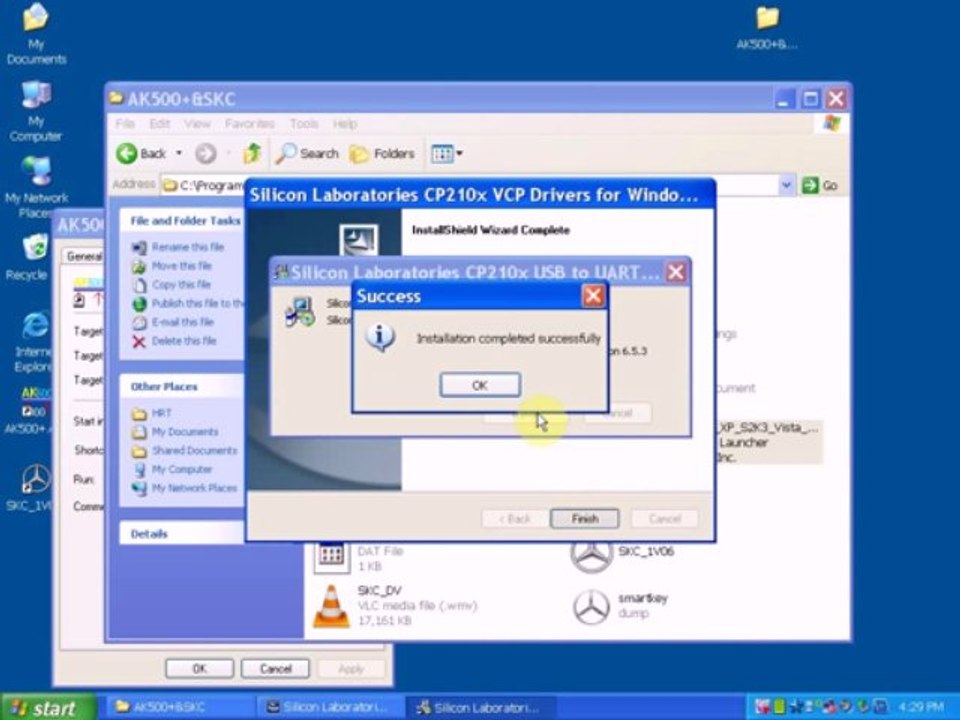The height and width of the screenshot is (720, 960).
Task: Open the Help menu
Action: (x=345, y=124)
